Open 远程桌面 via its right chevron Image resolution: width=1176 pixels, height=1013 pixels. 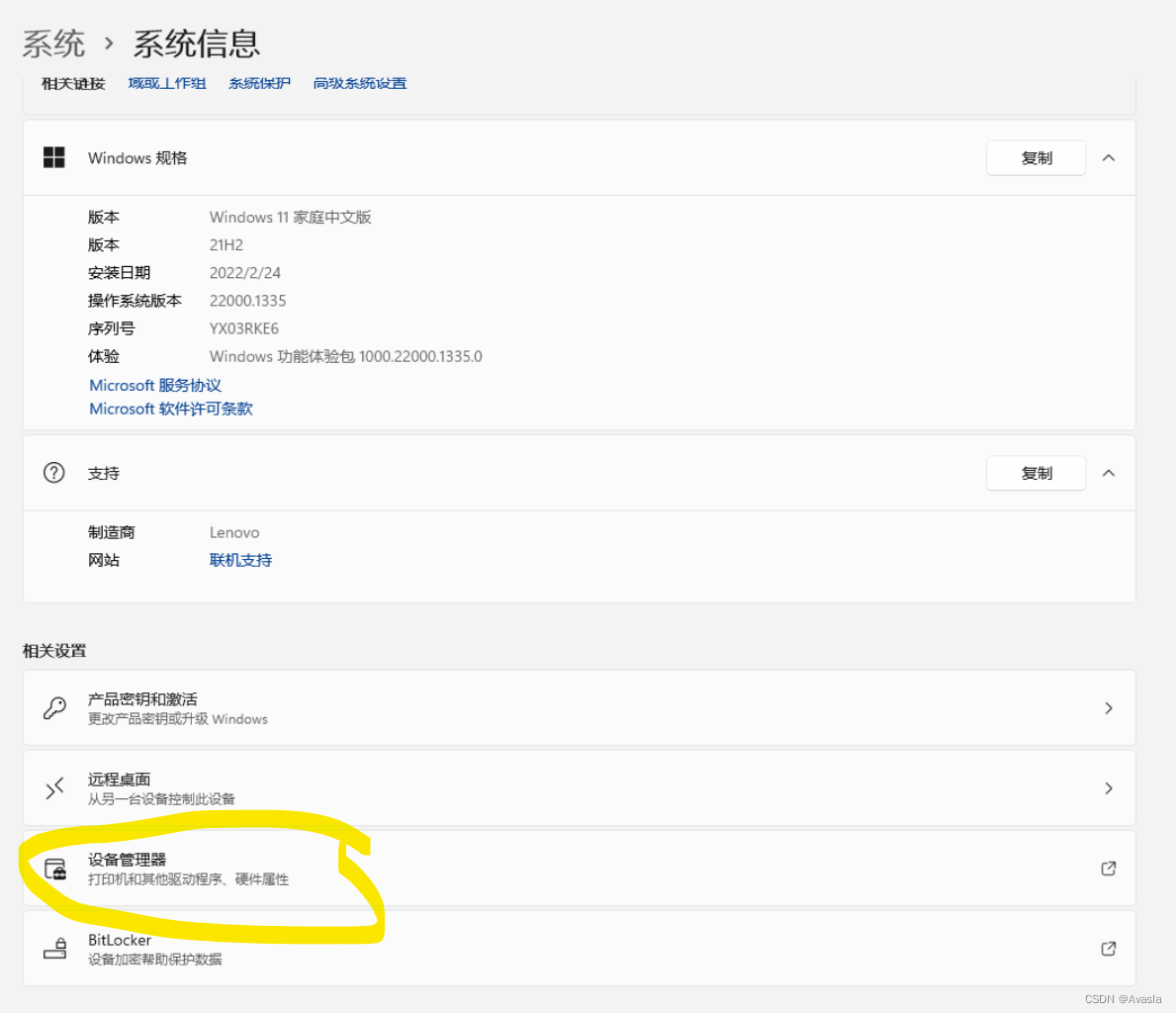(1109, 787)
